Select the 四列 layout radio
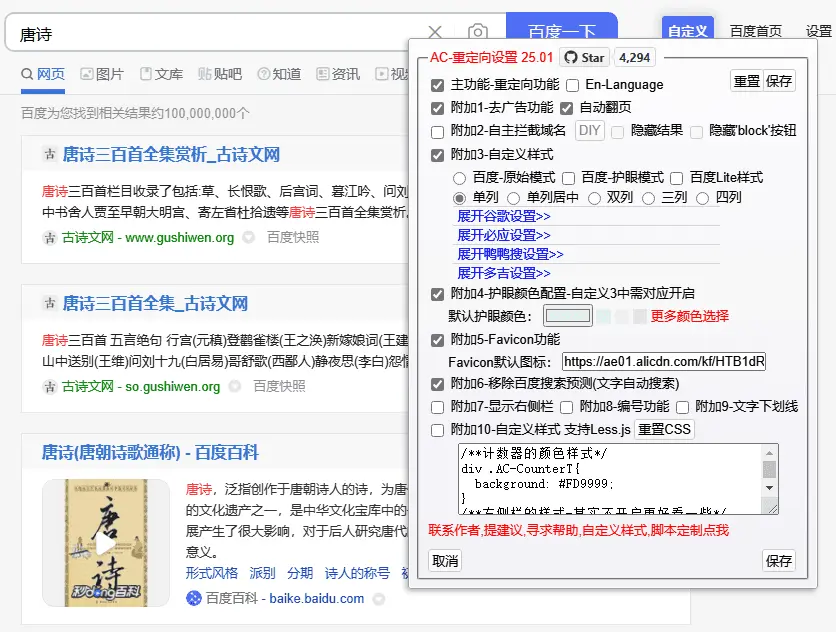 (703, 198)
